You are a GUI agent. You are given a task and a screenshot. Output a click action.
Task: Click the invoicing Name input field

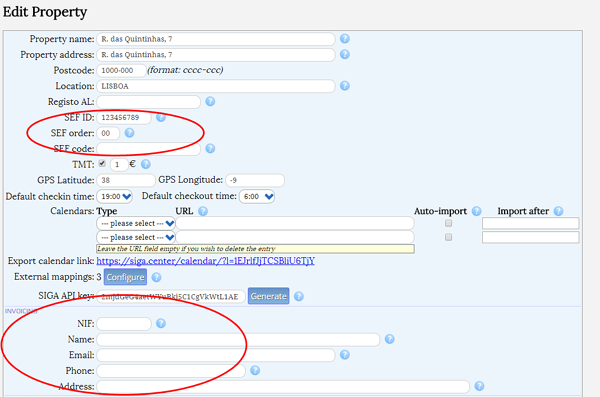238,340
